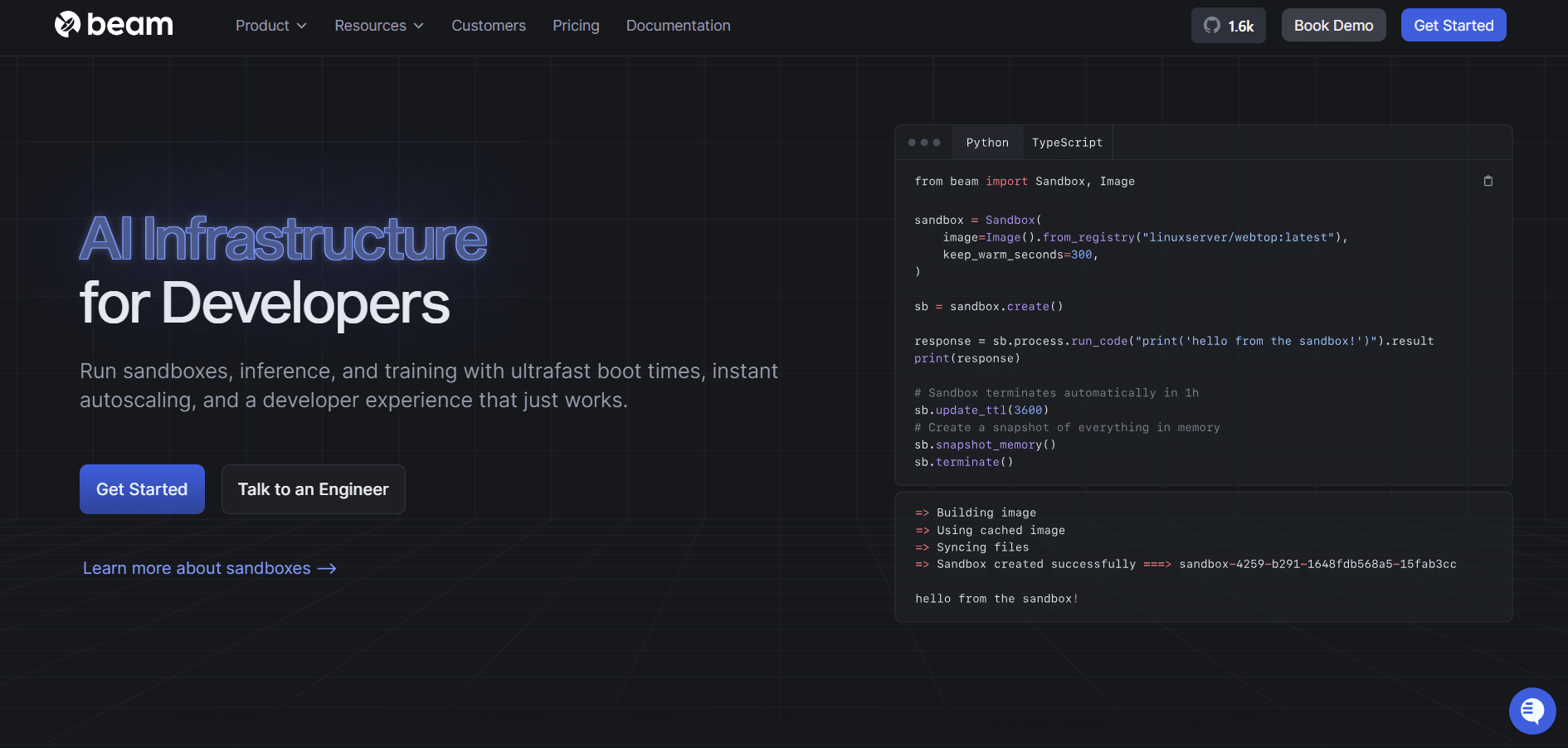Open the Pricing page

tap(576, 26)
